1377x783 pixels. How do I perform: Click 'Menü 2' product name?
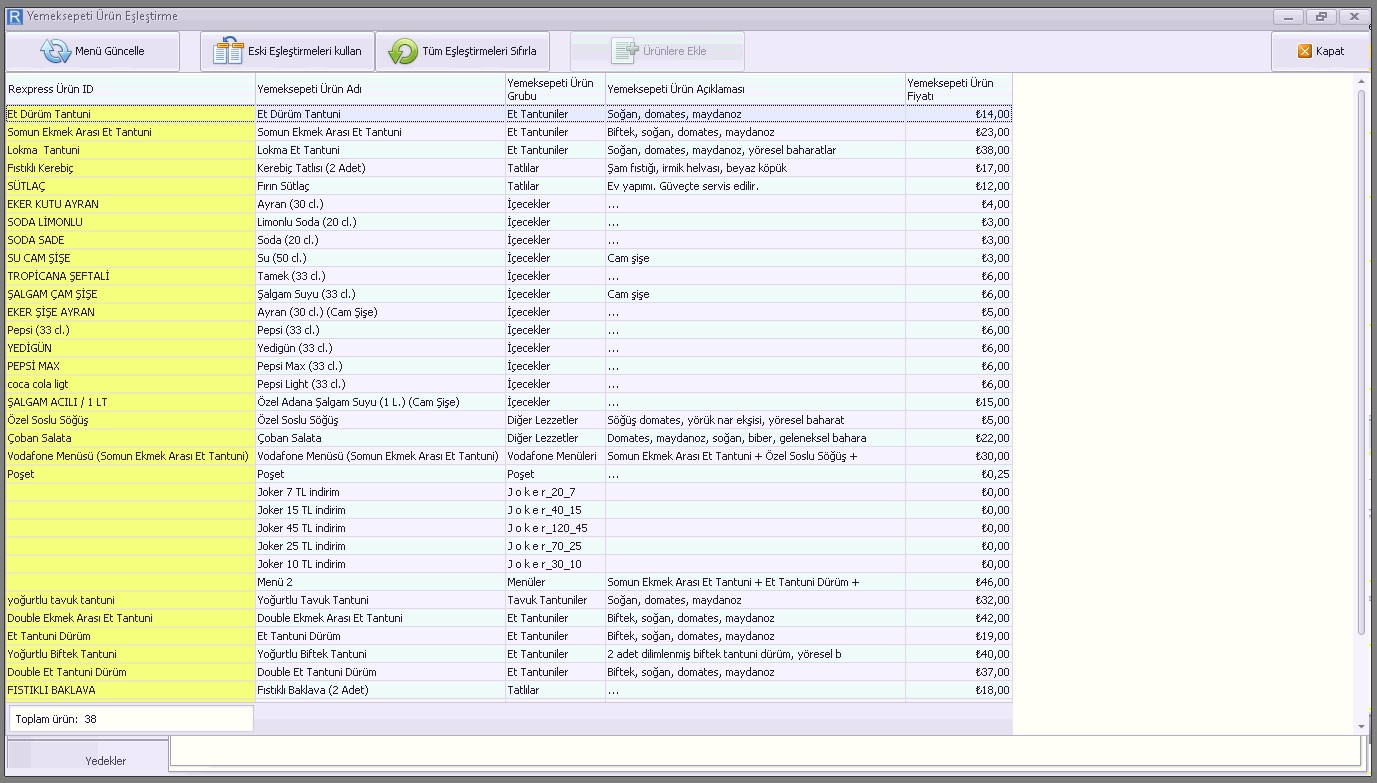275,582
